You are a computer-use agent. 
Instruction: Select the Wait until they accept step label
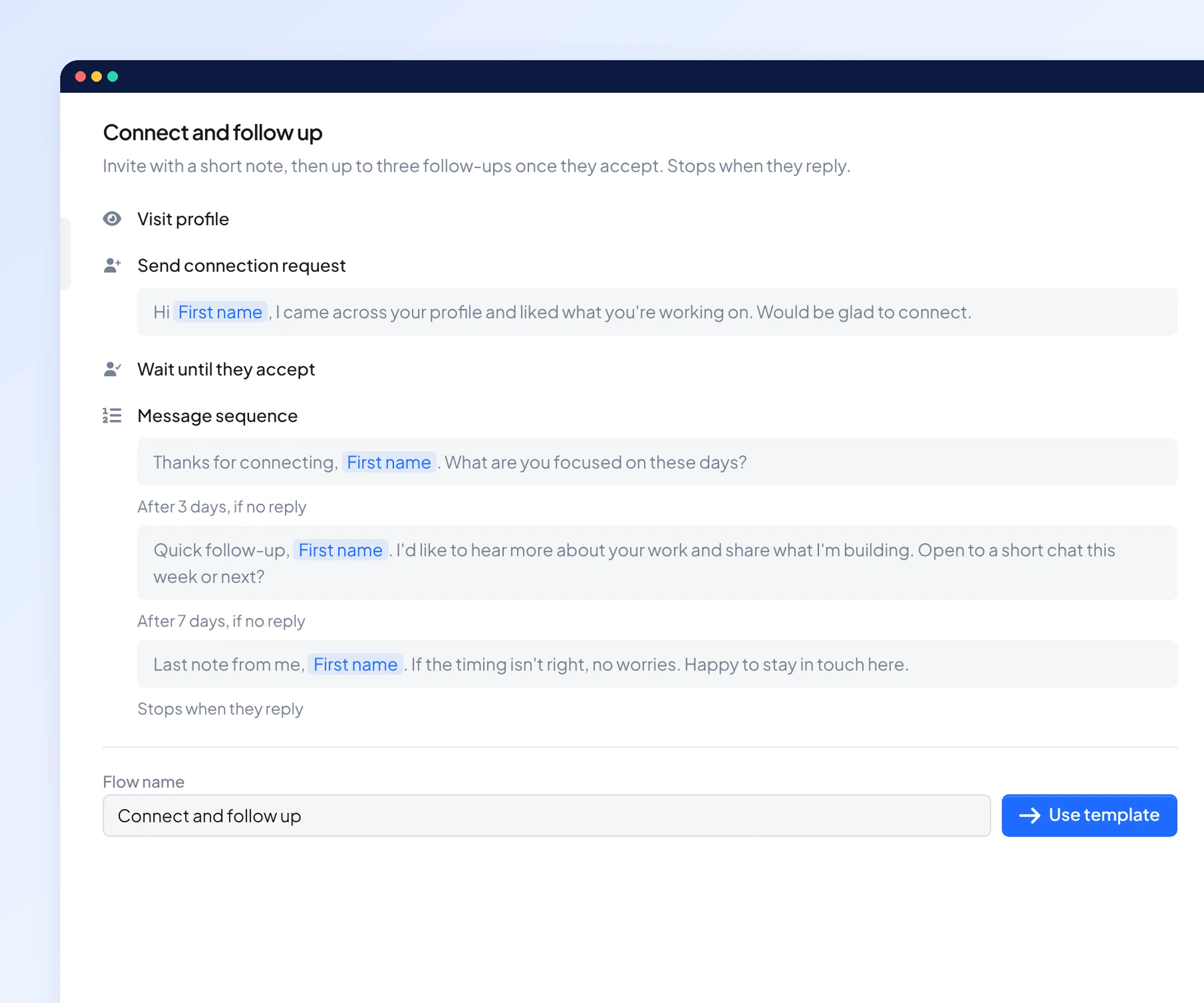tap(226, 369)
